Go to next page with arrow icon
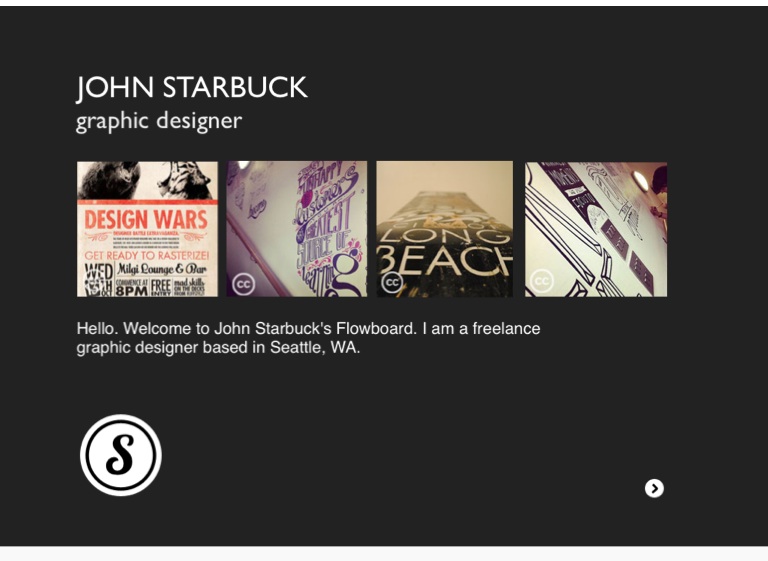 654,488
